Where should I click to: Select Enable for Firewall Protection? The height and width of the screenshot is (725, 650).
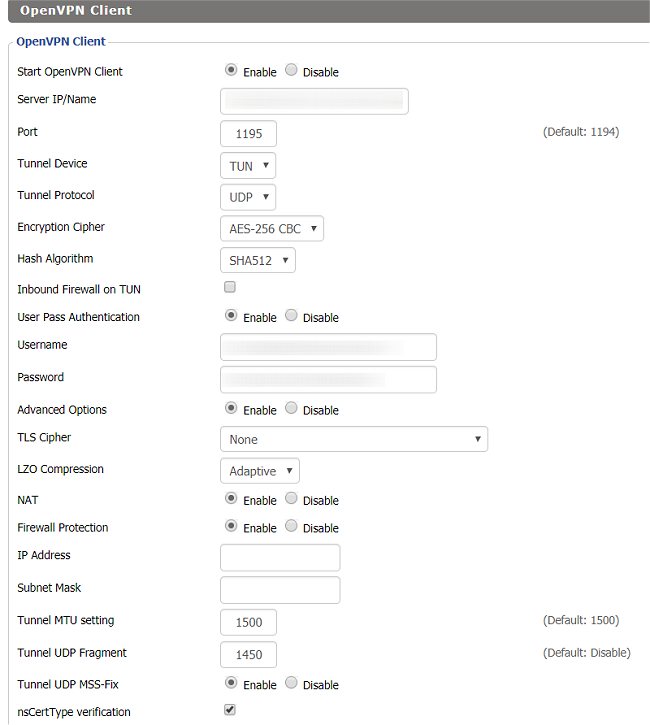231,526
